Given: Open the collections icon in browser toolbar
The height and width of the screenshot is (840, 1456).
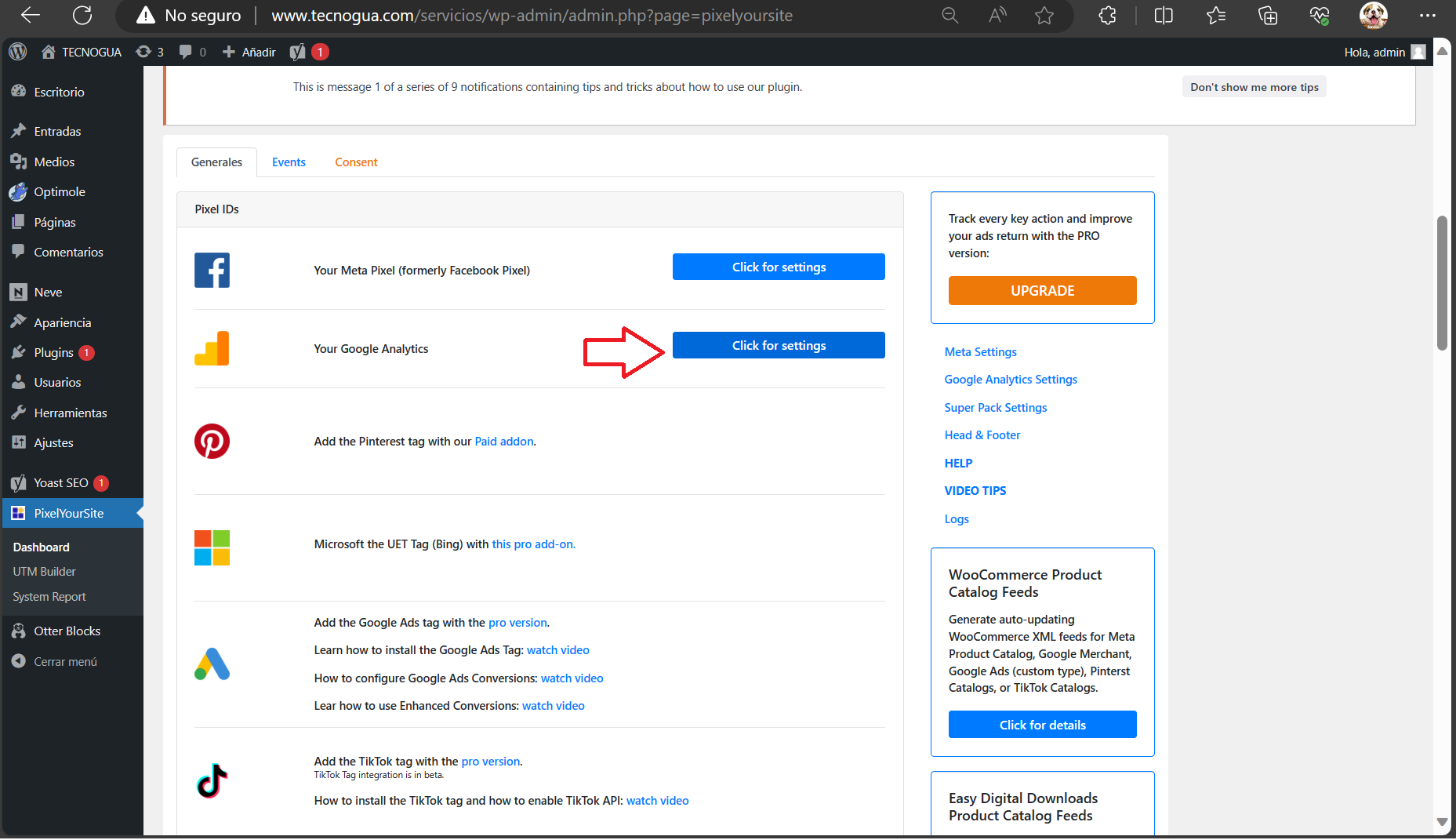Looking at the screenshot, I should (x=1268, y=15).
